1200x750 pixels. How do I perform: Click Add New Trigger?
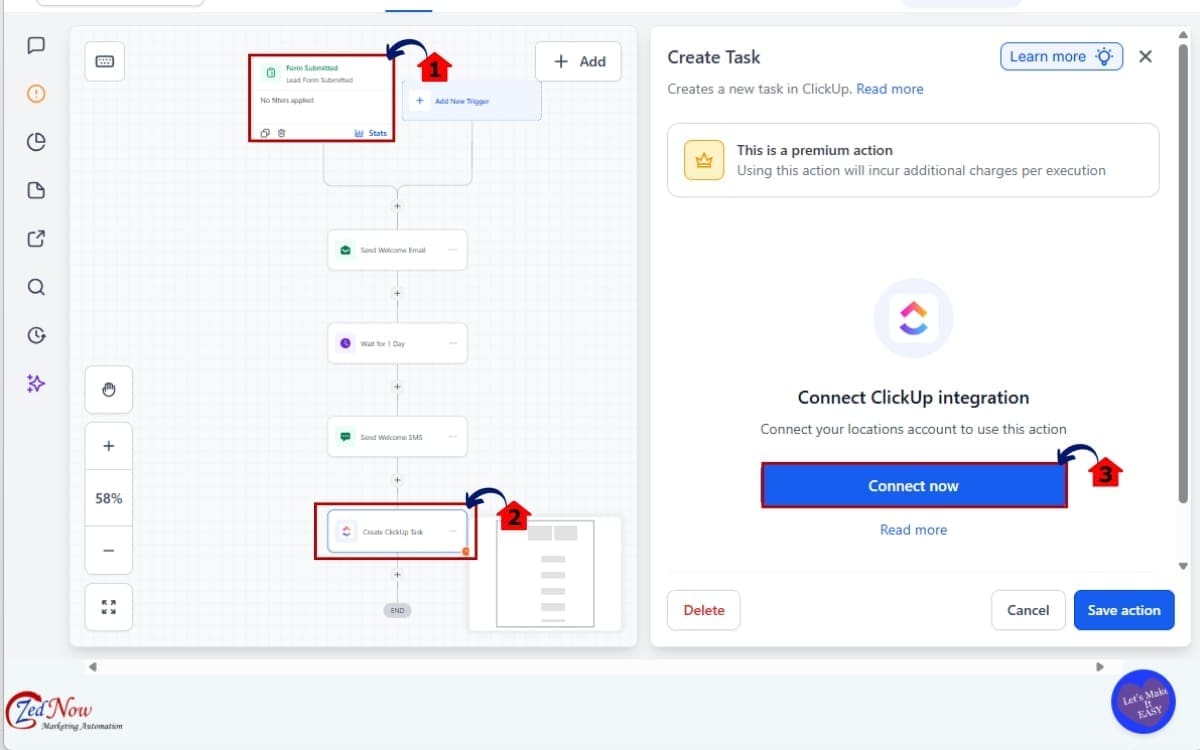[471, 101]
